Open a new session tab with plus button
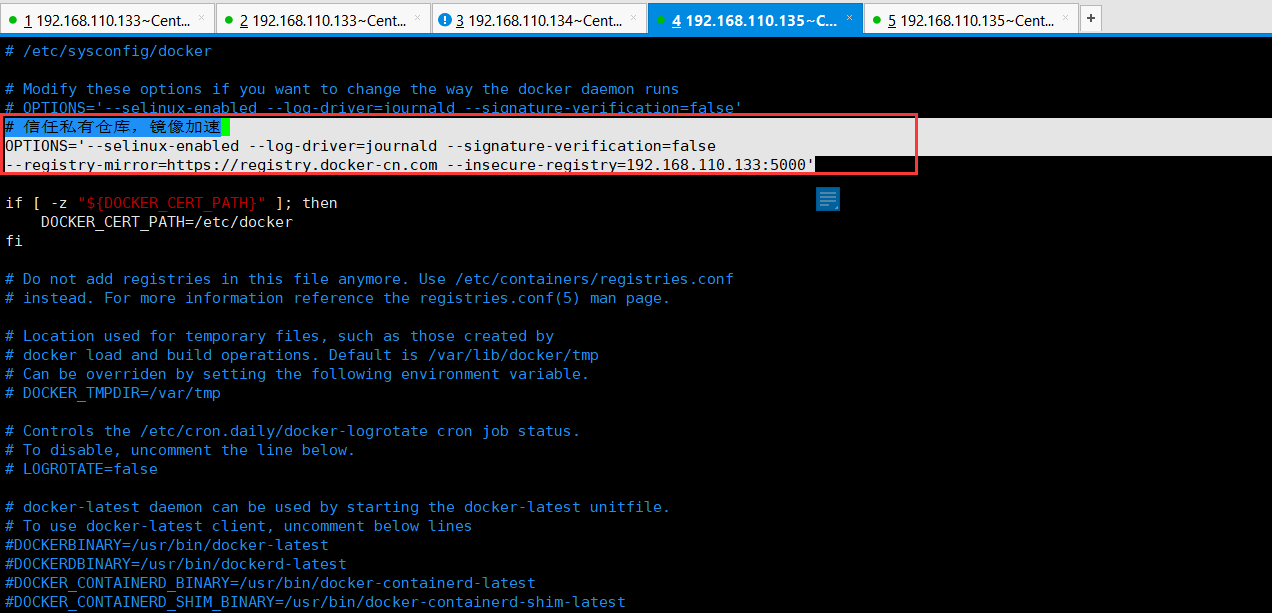 click(x=1090, y=18)
